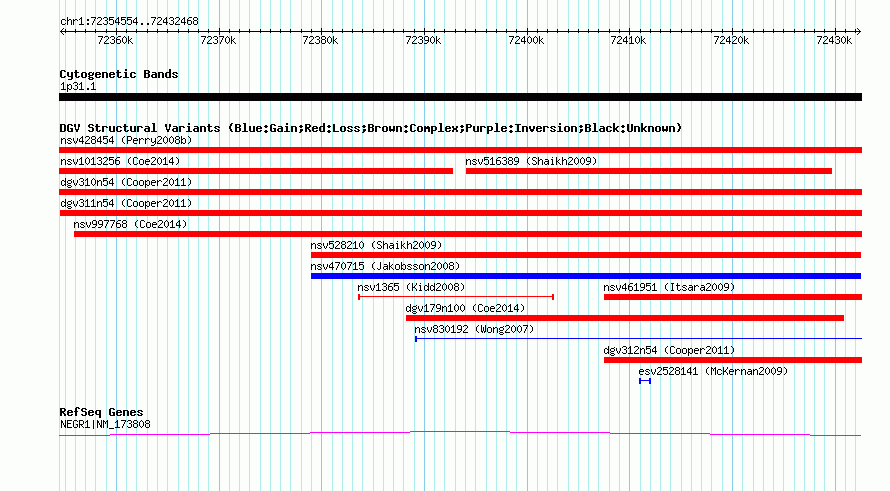This screenshot has height=491, width=890.
Task: Click the nsv1013256 (Coe2014) red loss bar
Action: 256,171
